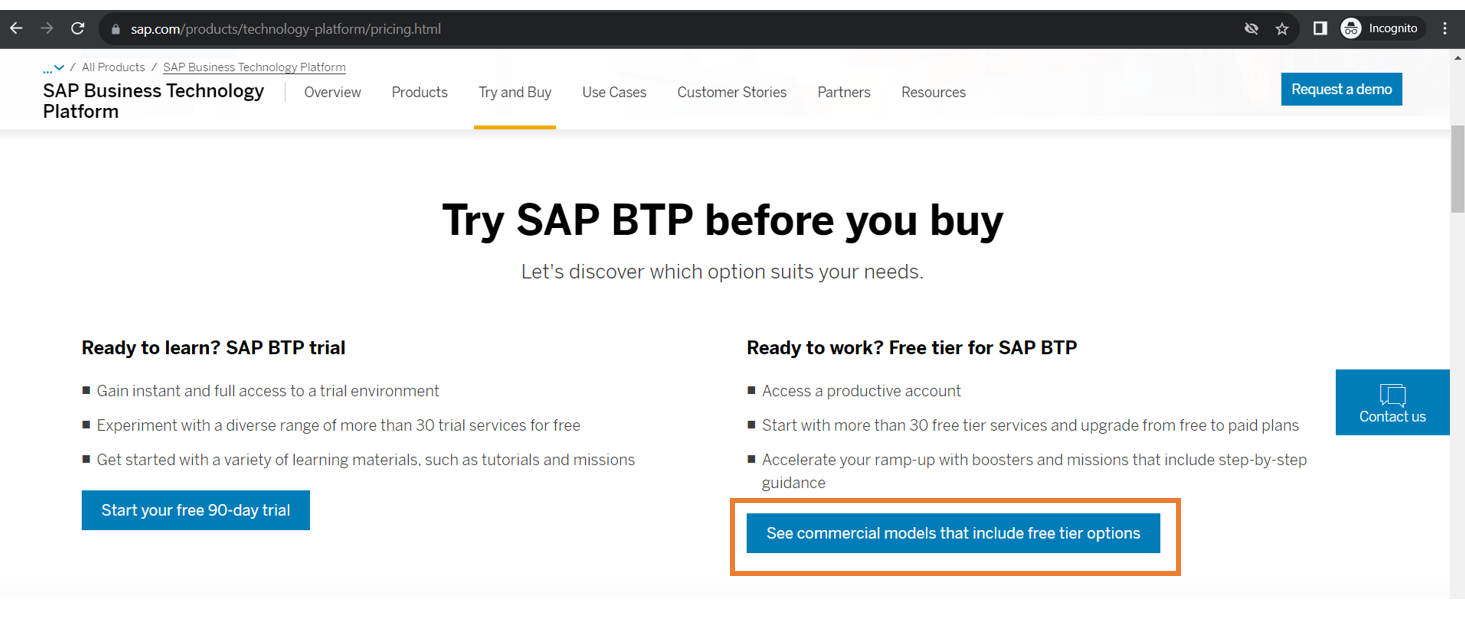Open the browser side panel

pos(1320,29)
